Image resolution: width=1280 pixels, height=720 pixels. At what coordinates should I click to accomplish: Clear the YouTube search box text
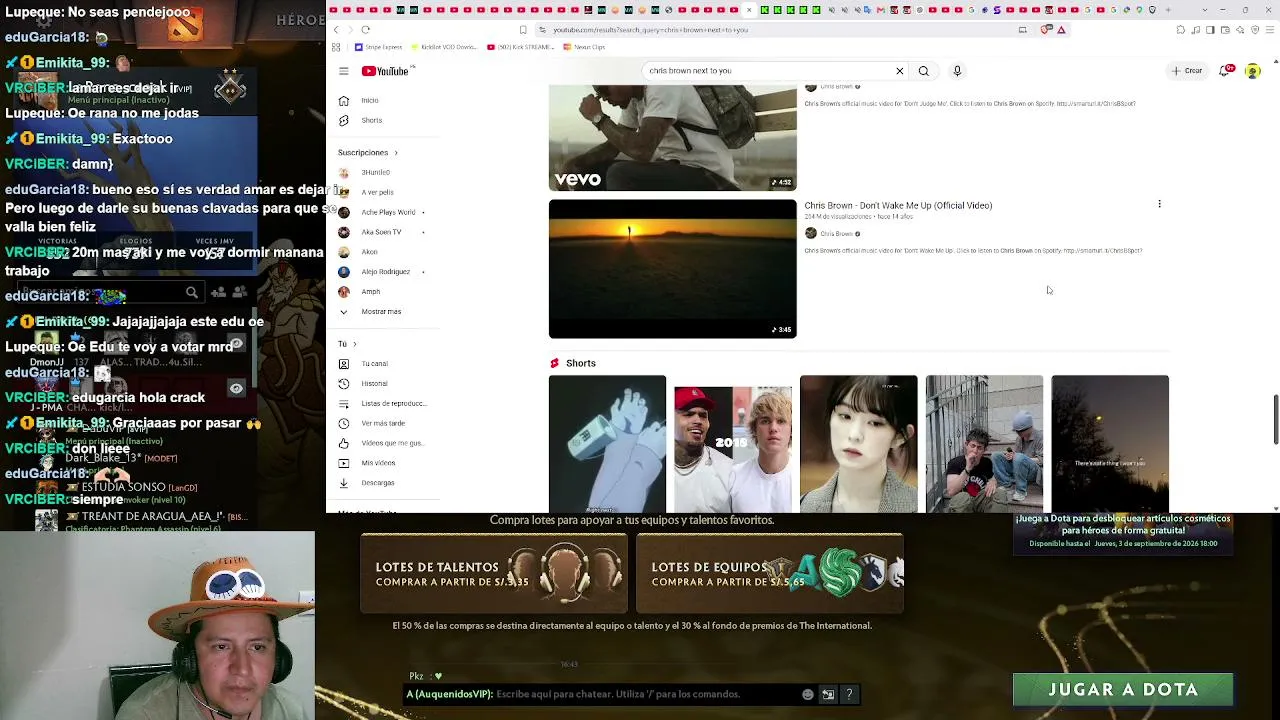[899, 71]
